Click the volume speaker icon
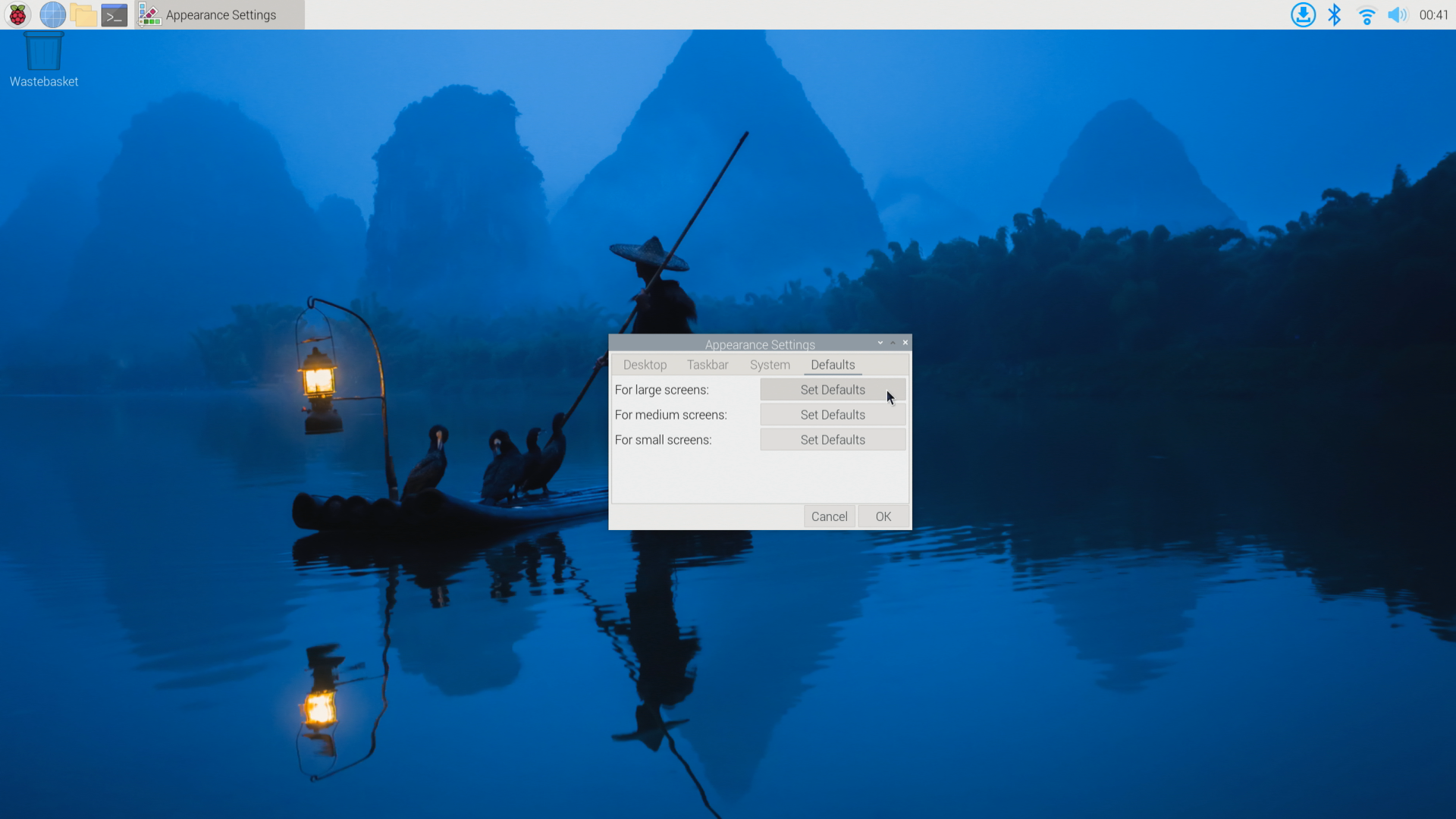Image resolution: width=1456 pixels, height=819 pixels. click(x=1397, y=14)
